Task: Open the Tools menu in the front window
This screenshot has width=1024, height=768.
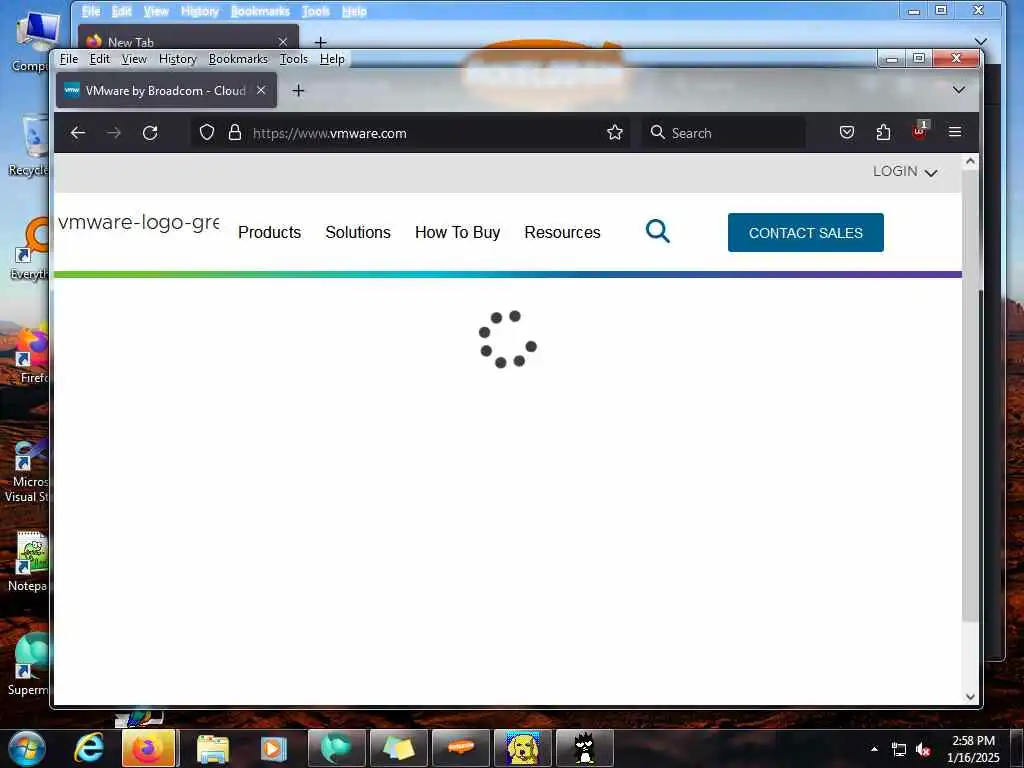Action: (294, 59)
